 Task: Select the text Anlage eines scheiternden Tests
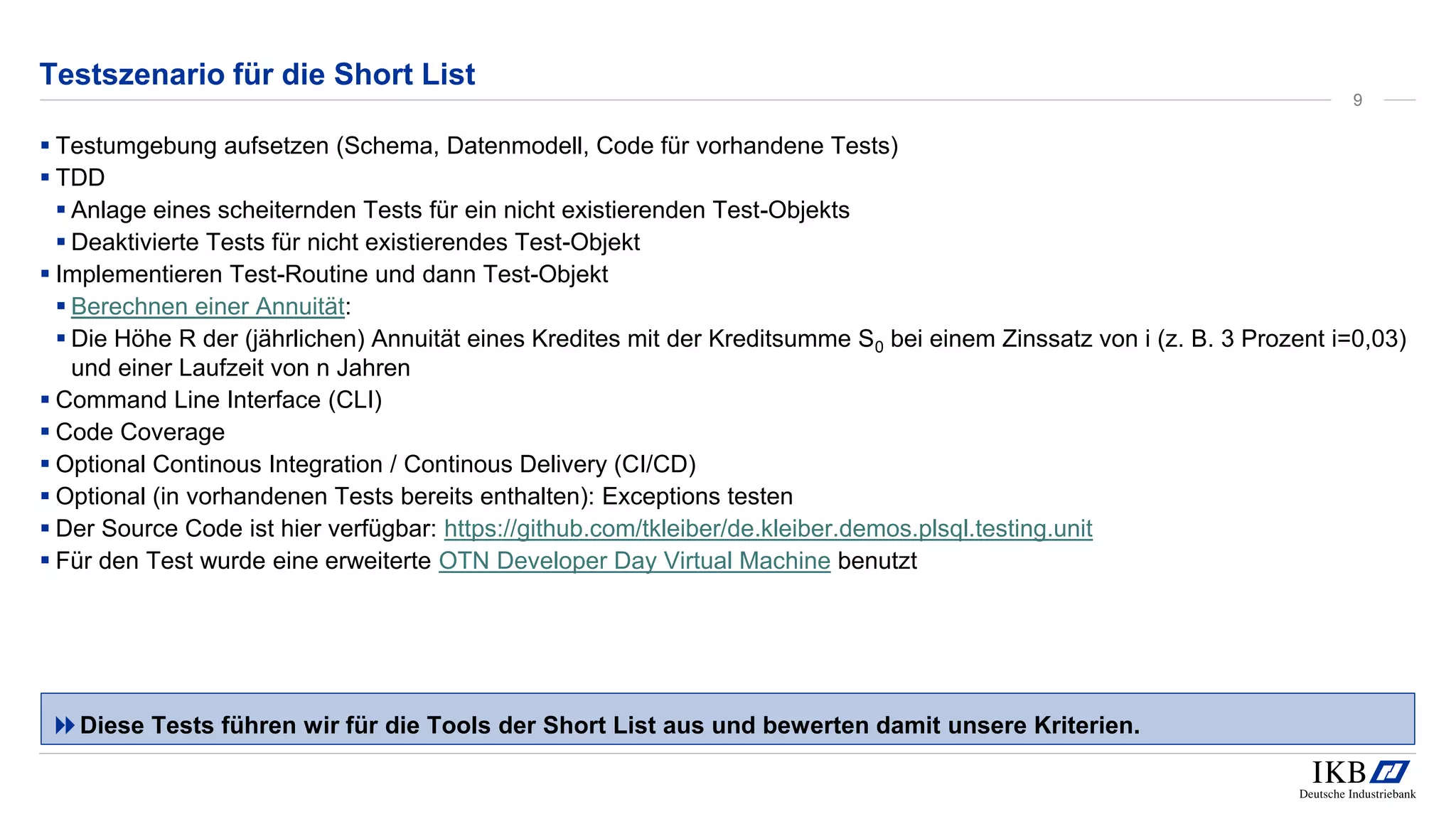[x=248, y=210]
